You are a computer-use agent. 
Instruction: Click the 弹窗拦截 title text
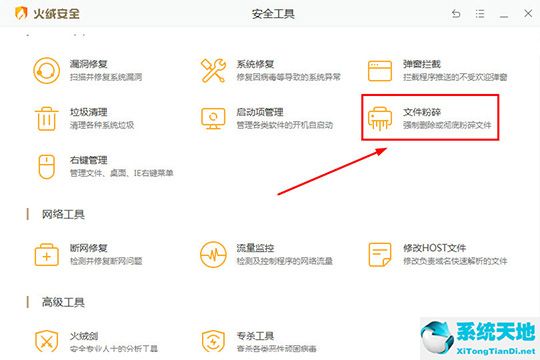click(x=422, y=64)
